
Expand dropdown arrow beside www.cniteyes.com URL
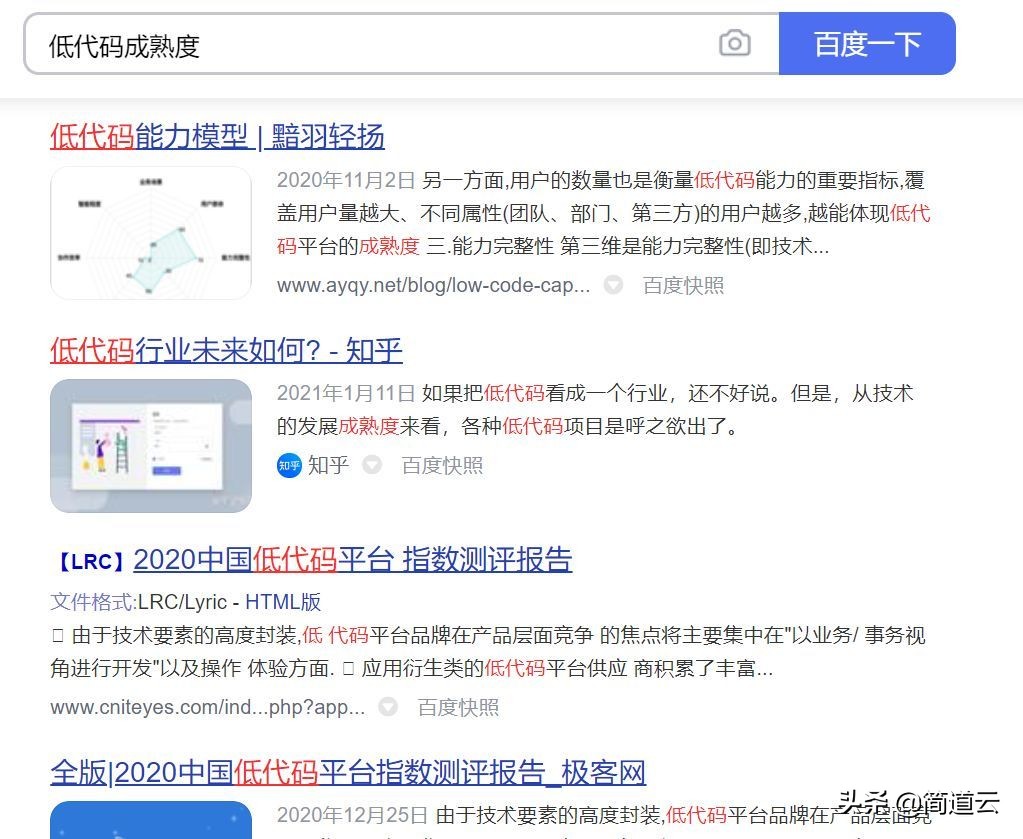tap(388, 707)
